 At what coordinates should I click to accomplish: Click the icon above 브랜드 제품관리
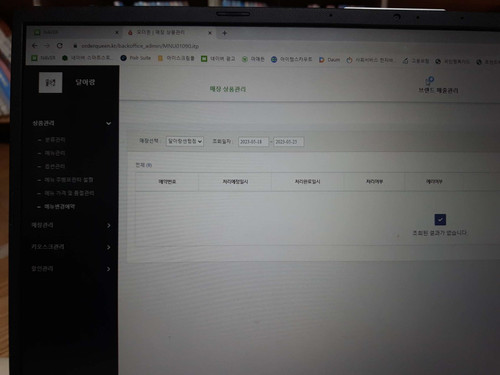click(429, 80)
